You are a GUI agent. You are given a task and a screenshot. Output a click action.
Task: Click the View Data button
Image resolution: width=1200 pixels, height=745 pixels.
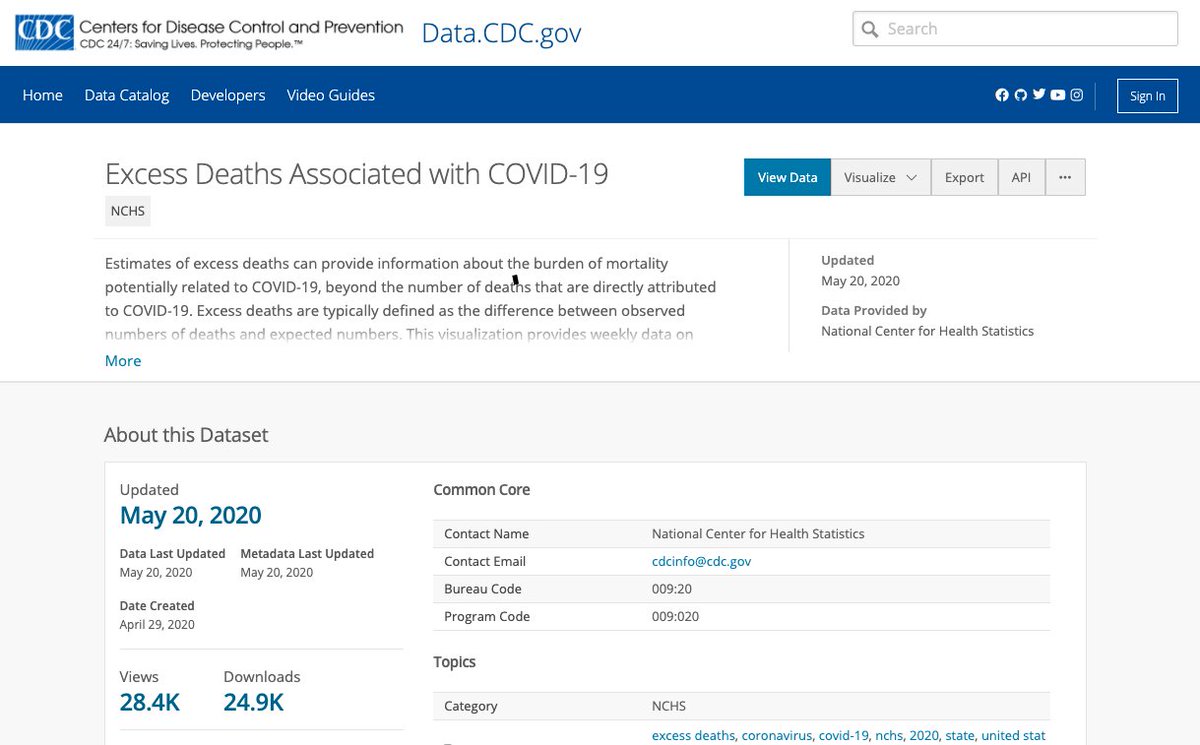[787, 177]
